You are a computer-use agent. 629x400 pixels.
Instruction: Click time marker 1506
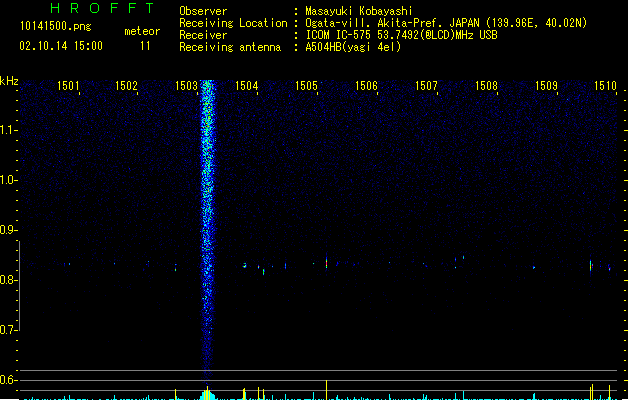(366, 86)
